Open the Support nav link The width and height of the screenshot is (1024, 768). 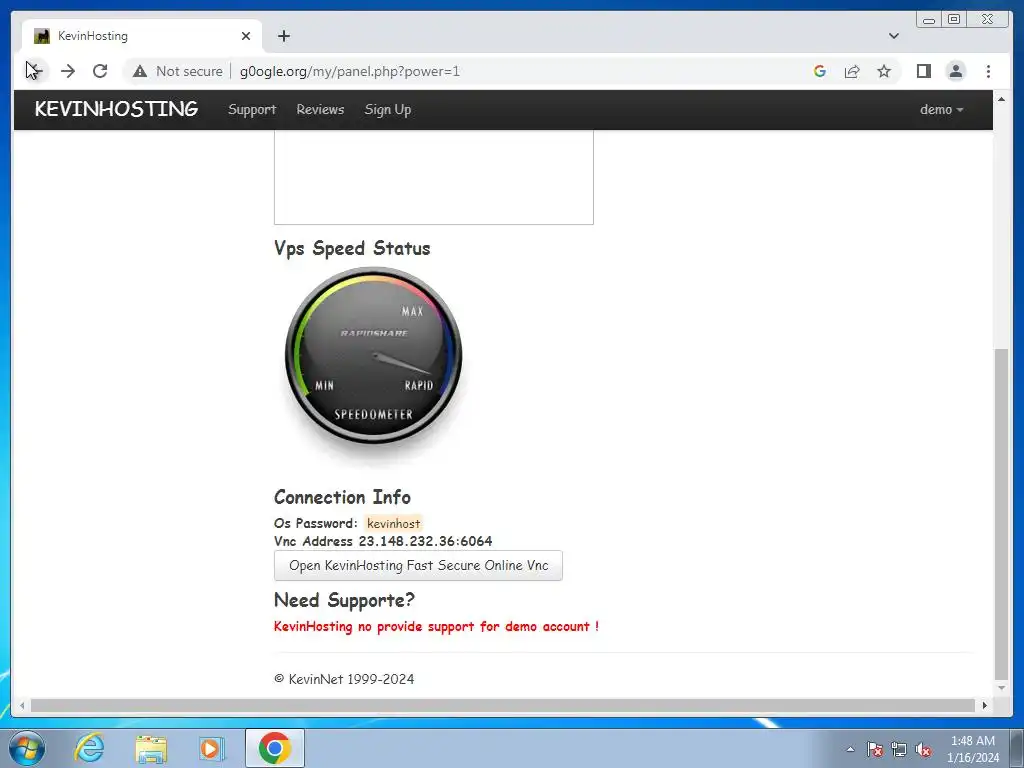(x=252, y=110)
